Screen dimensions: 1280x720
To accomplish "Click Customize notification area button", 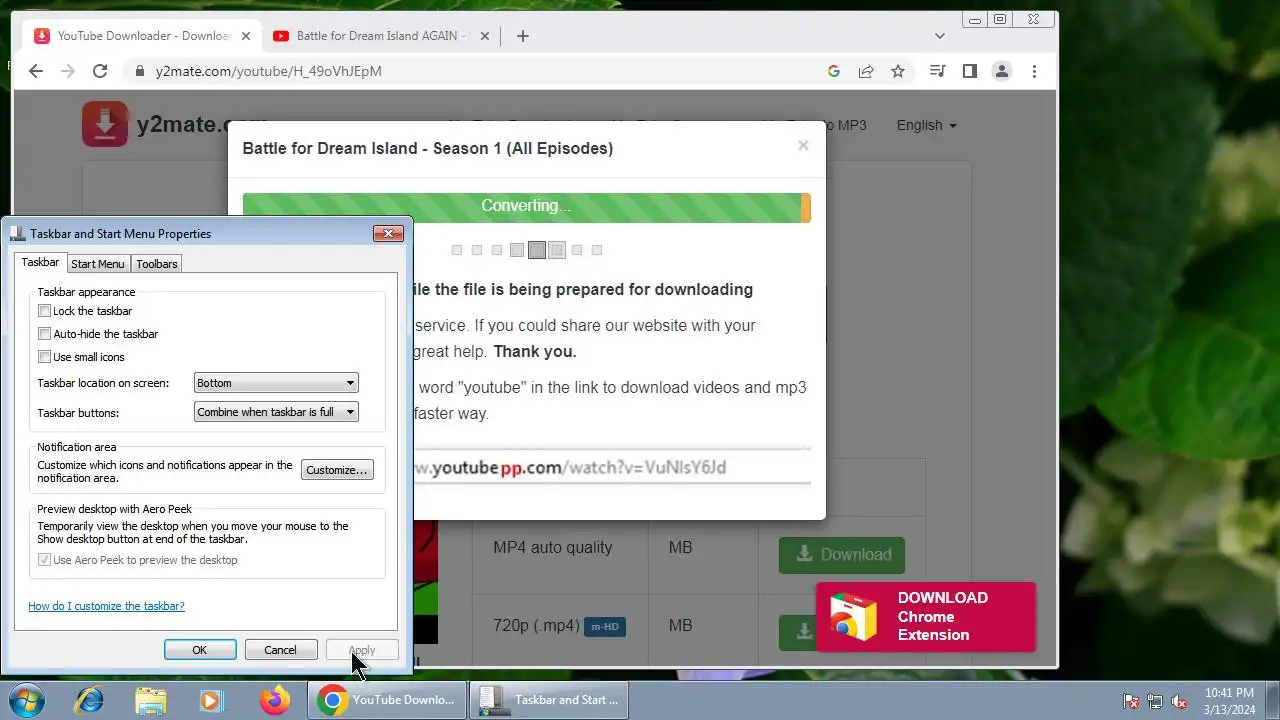I will 337,470.
